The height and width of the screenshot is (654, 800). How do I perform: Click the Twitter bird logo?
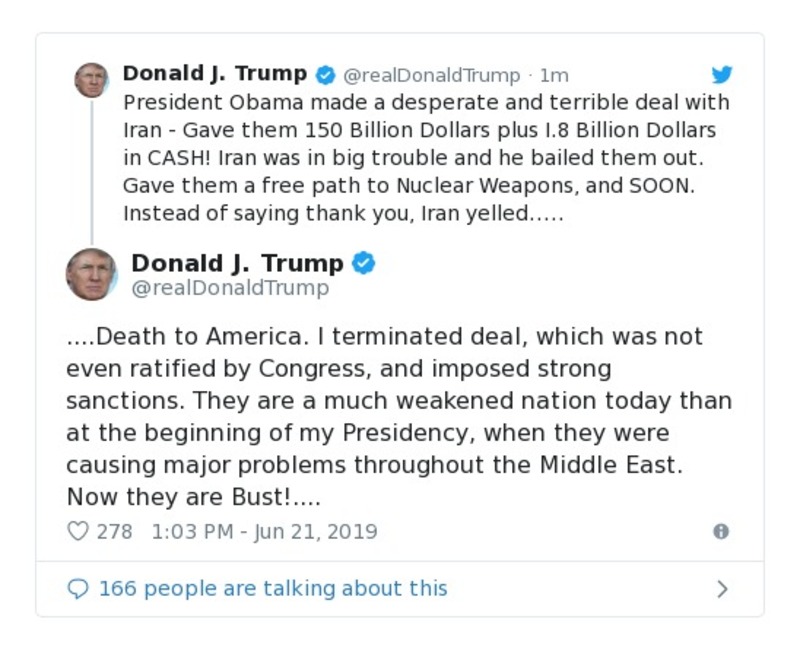(722, 73)
